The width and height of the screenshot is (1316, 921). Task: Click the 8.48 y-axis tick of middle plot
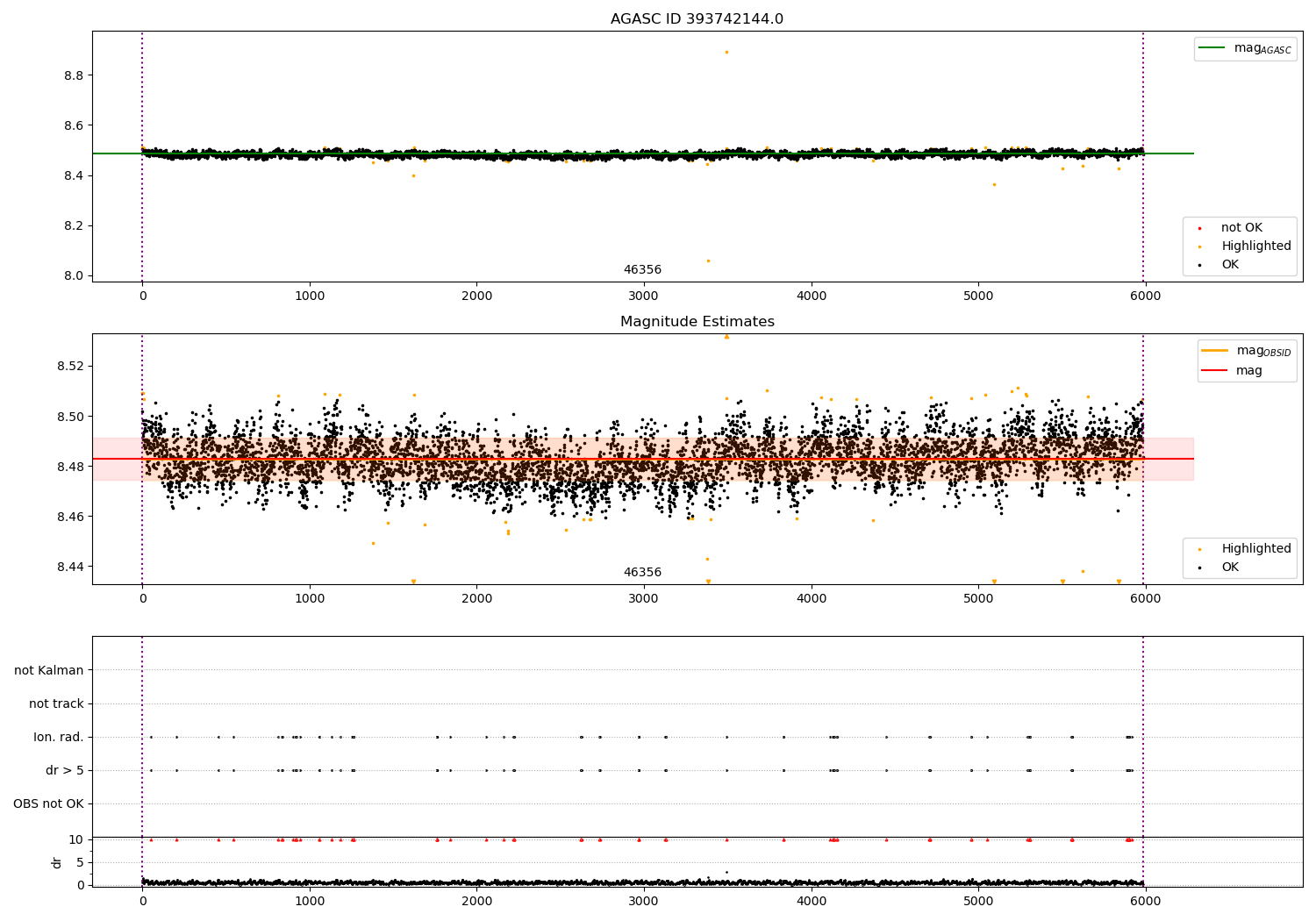[70, 467]
